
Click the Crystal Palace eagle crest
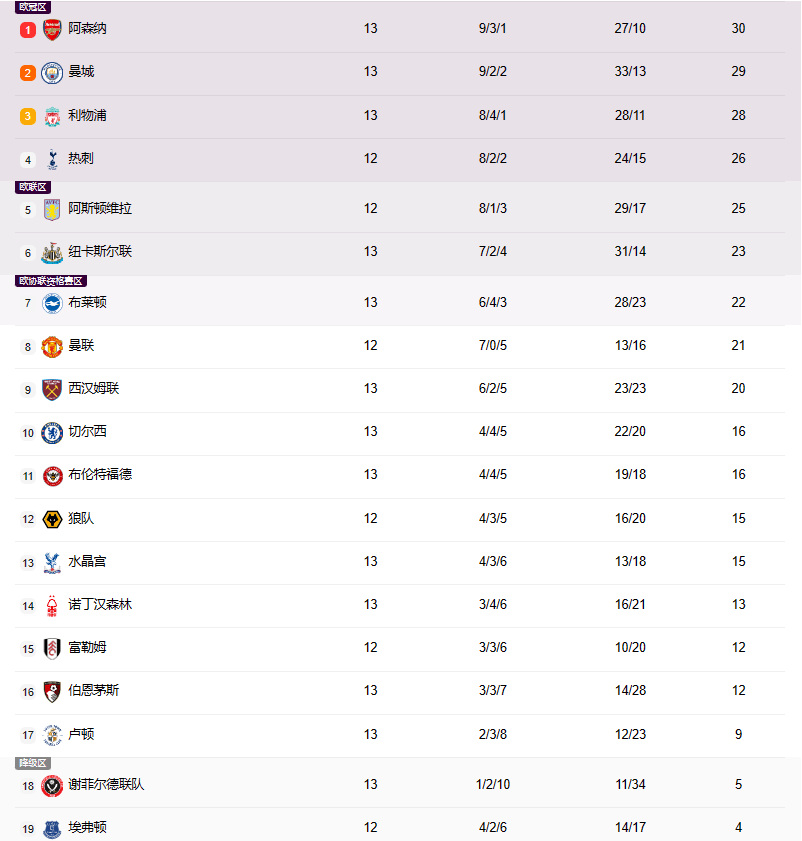point(52,563)
